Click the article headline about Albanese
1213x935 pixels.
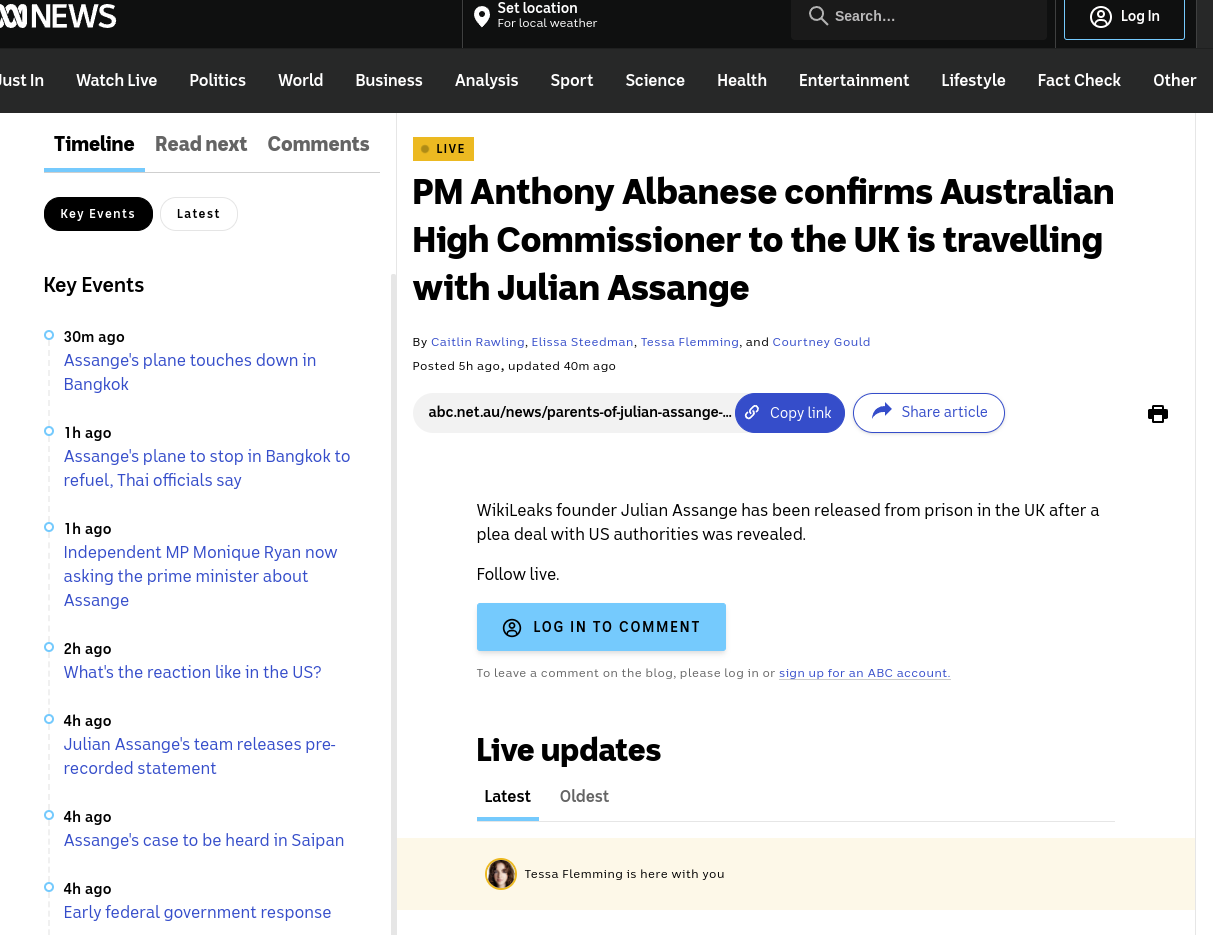[763, 239]
